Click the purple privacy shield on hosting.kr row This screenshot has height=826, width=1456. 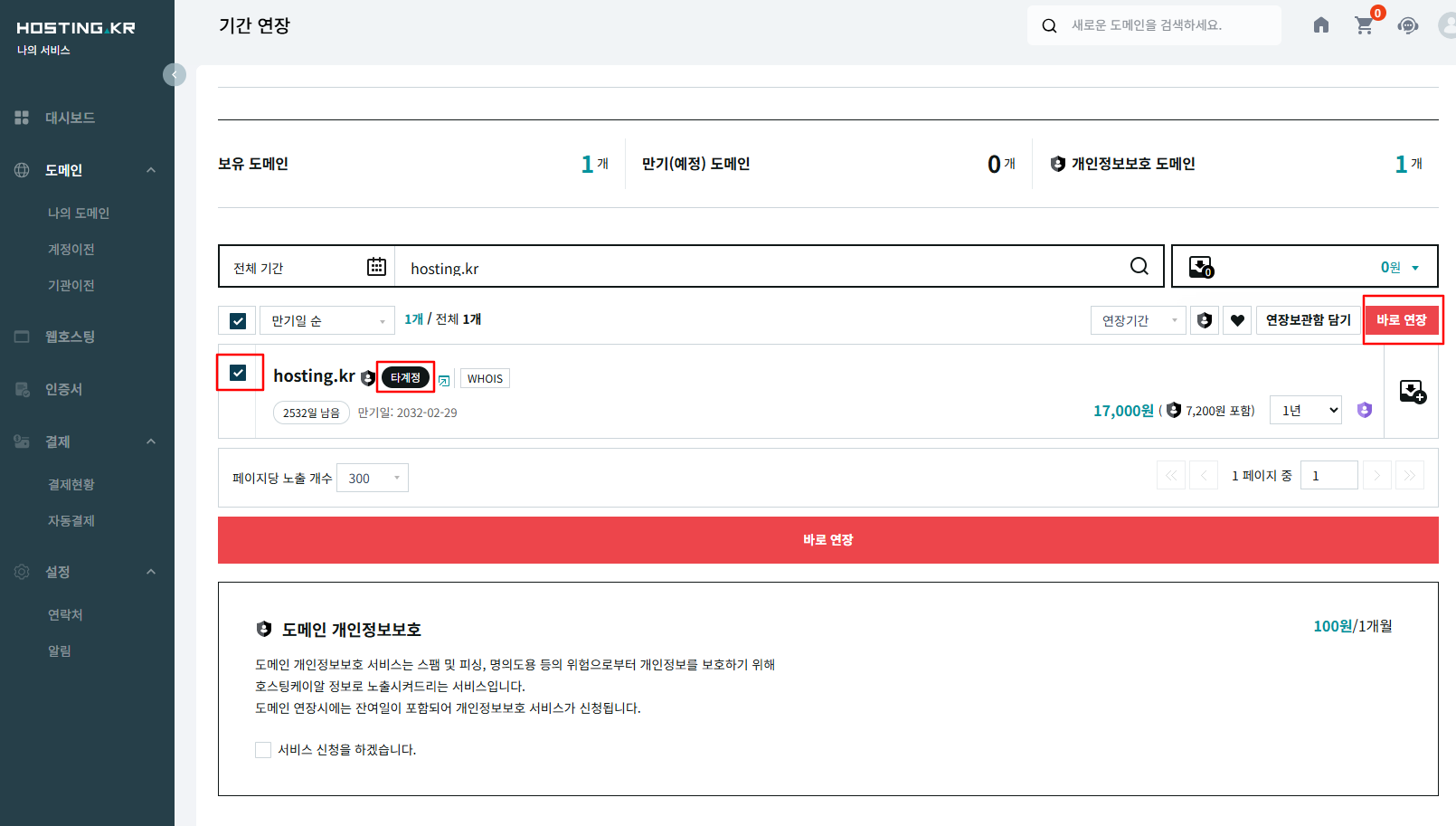pyautogui.click(x=1365, y=410)
